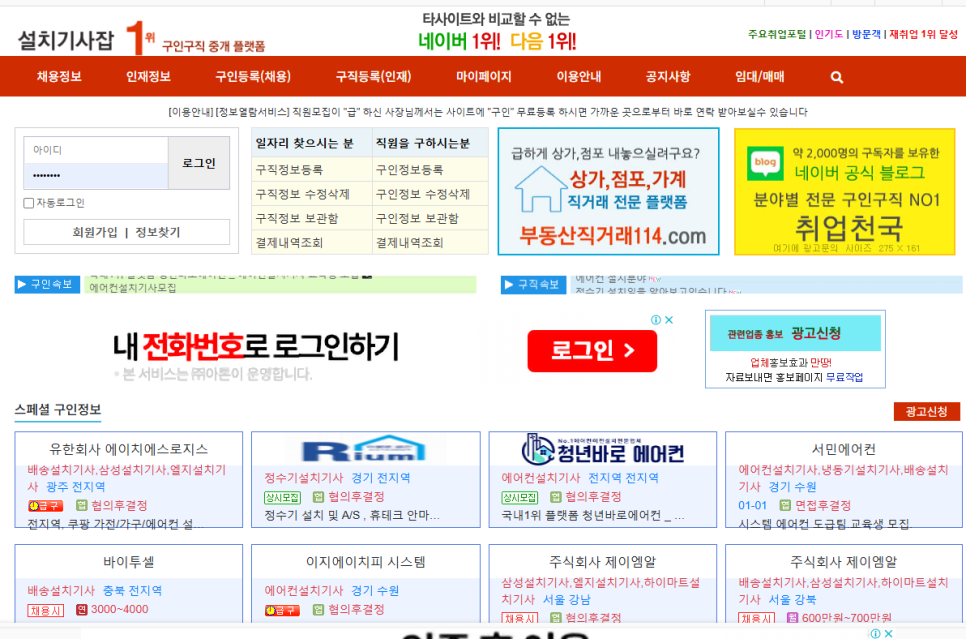Open 채용정보 menu
Screen dimensions: 966x639
coord(59,76)
